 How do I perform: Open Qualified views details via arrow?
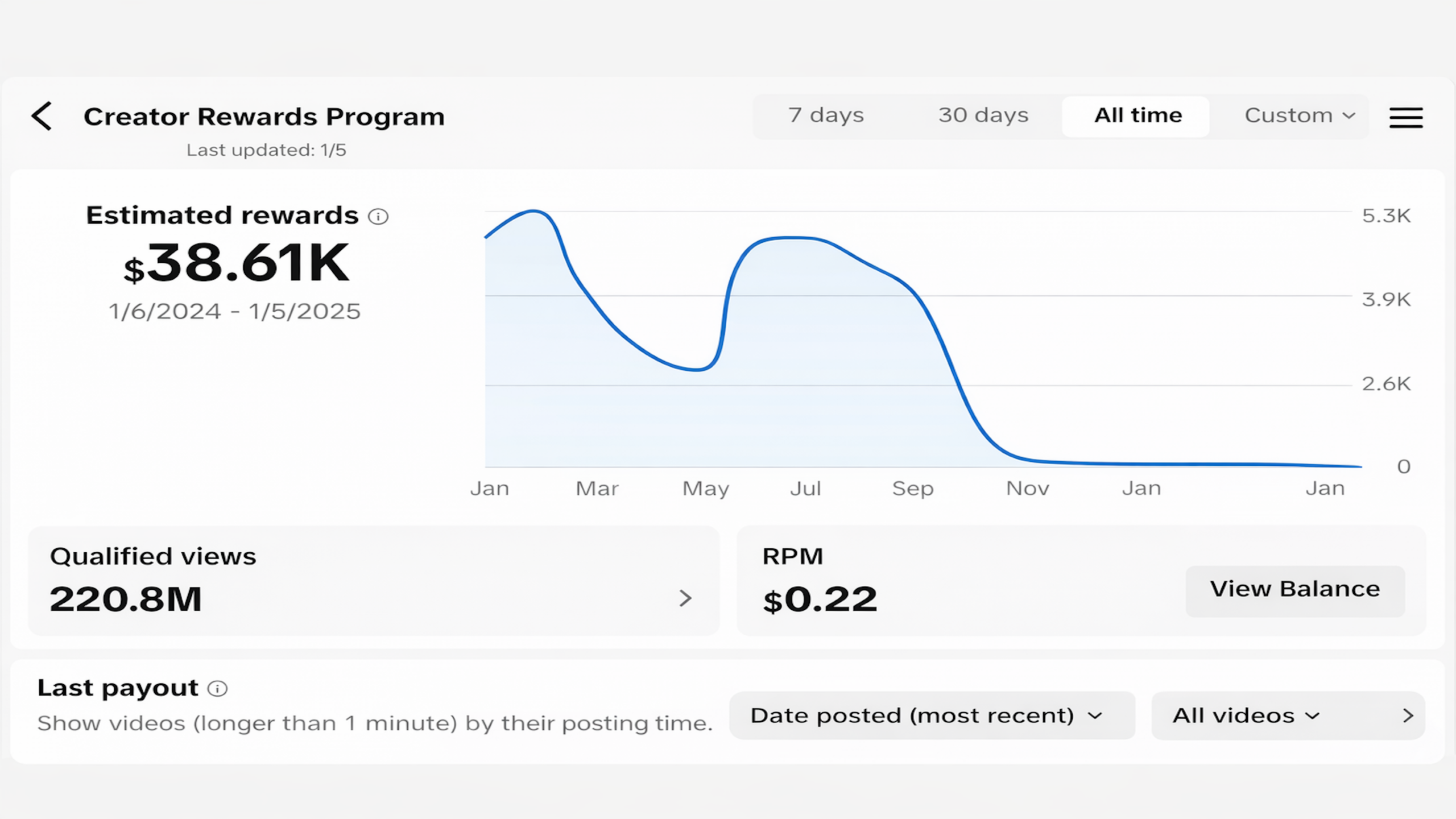[685, 598]
